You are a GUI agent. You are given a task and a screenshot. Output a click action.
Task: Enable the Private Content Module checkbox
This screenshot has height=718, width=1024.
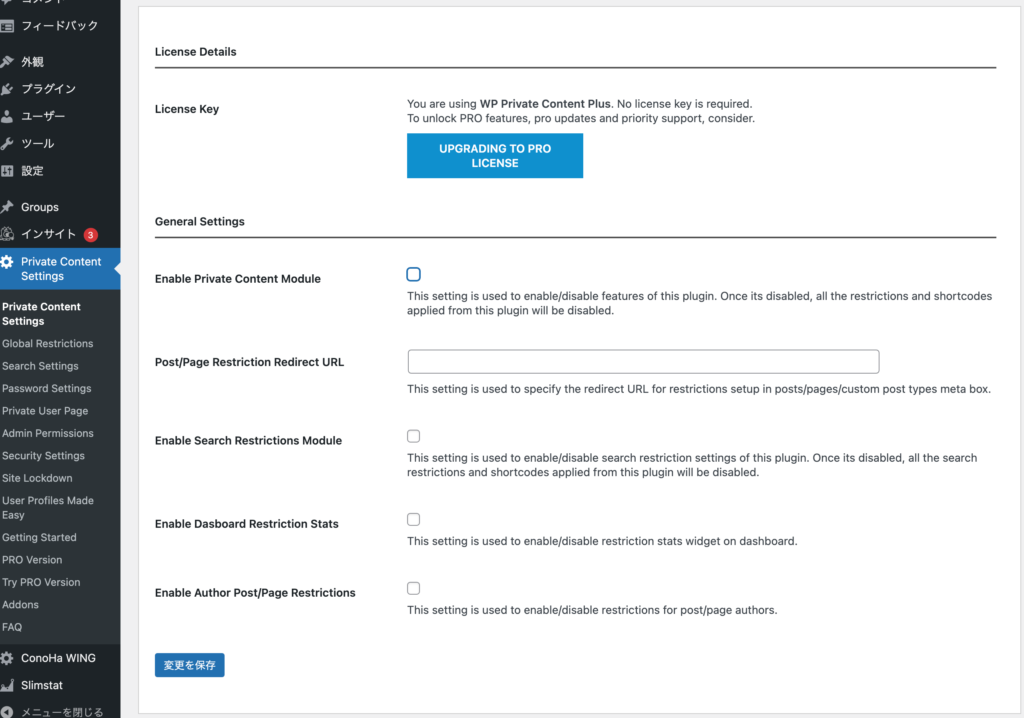[413, 274]
